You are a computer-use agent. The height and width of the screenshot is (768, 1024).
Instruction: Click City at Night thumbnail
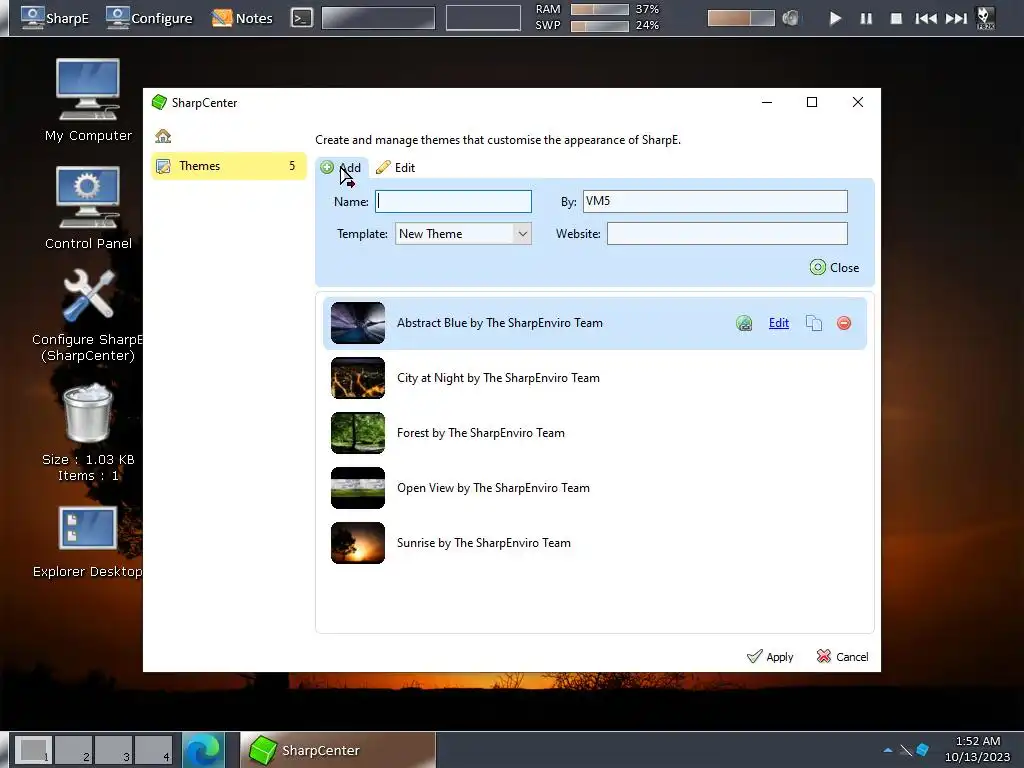pyautogui.click(x=358, y=378)
